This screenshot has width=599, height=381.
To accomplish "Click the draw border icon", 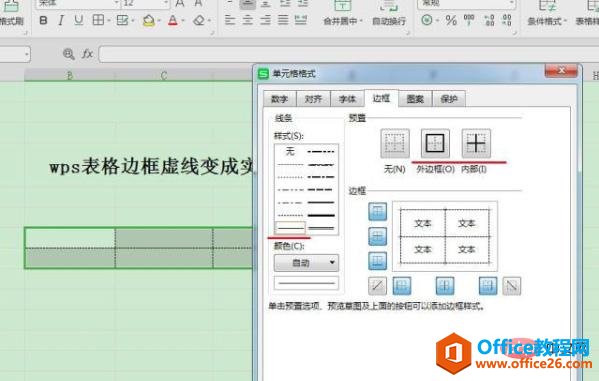I will (x=122, y=20).
